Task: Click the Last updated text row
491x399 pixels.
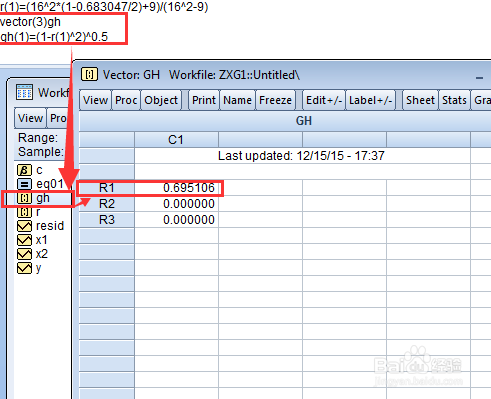Action: click(x=301, y=156)
